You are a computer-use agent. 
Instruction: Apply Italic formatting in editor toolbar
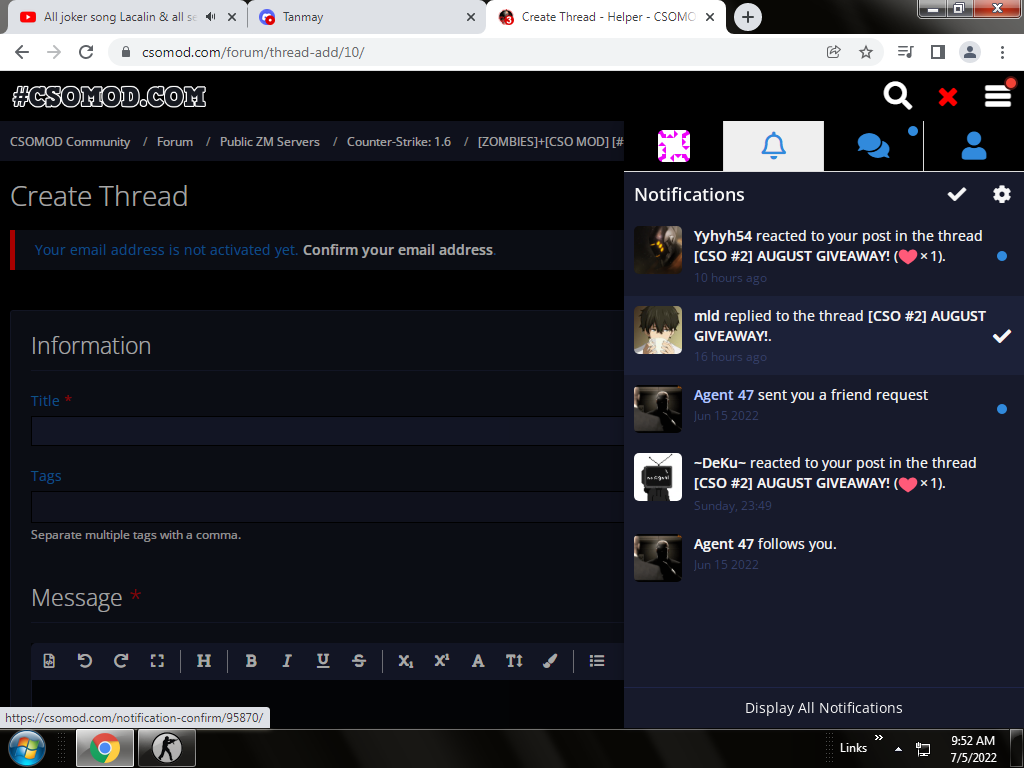(x=287, y=661)
